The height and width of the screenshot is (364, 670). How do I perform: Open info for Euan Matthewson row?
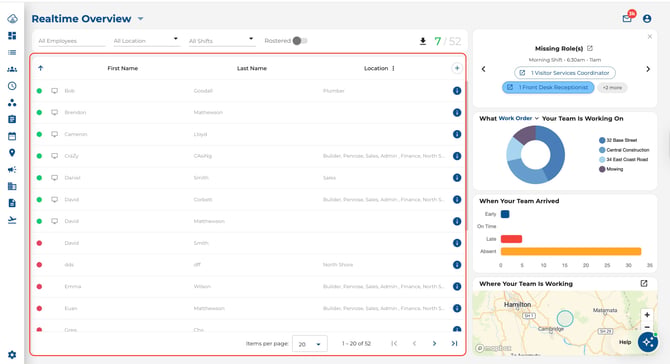pos(457,308)
